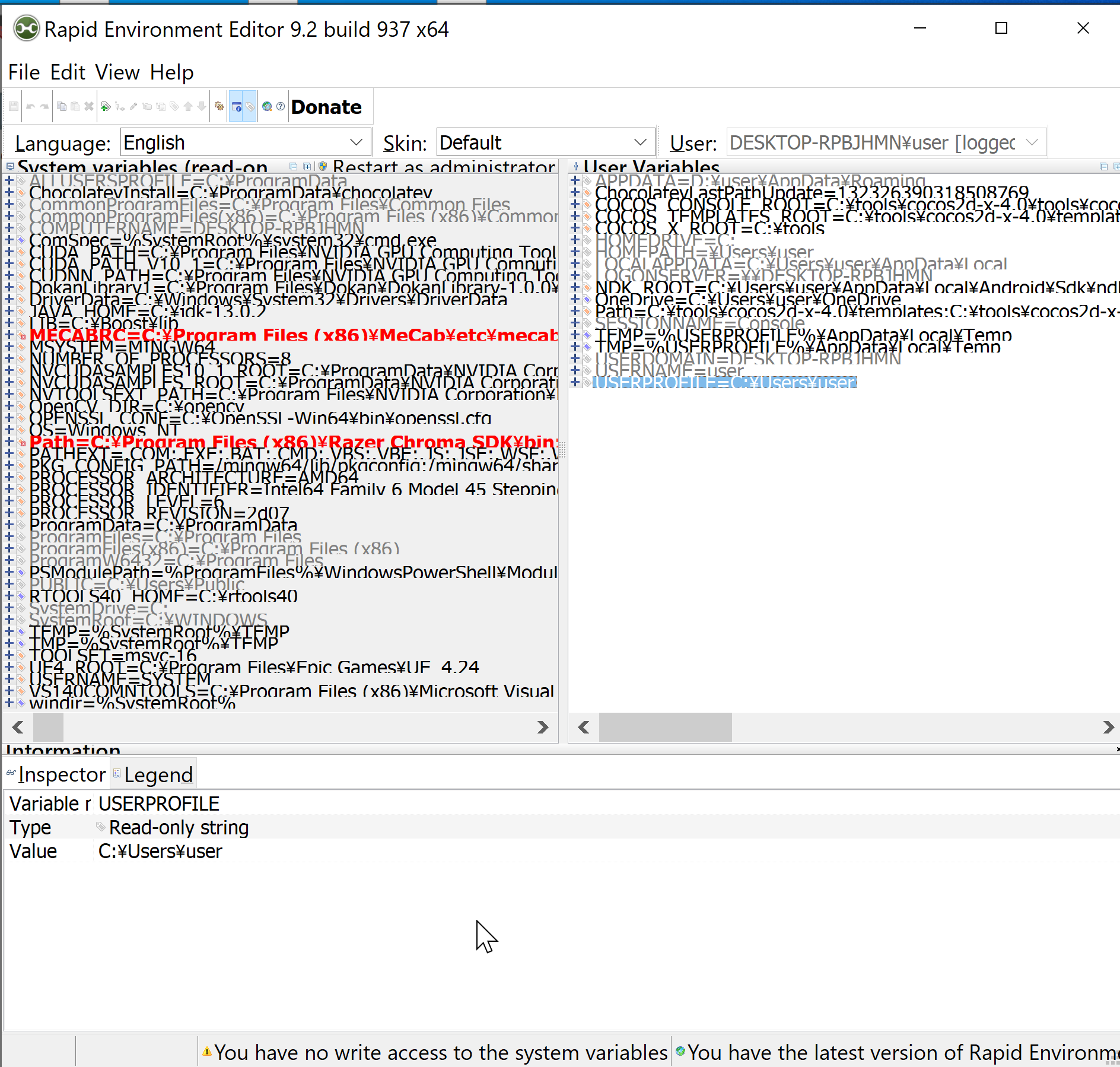The image size is (1120, 1067).
Task: Switch to the Legend tab
Action: point(154,774)
